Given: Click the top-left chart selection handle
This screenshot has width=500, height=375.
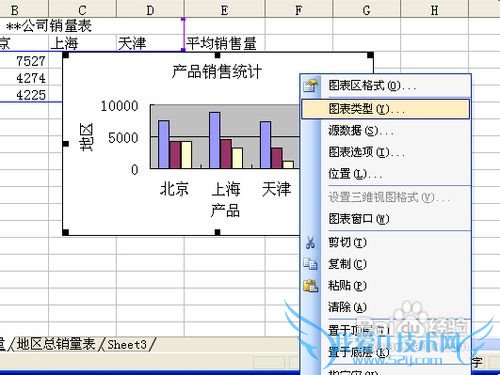Looking at the screenshot, I should [x=66, y=55].
